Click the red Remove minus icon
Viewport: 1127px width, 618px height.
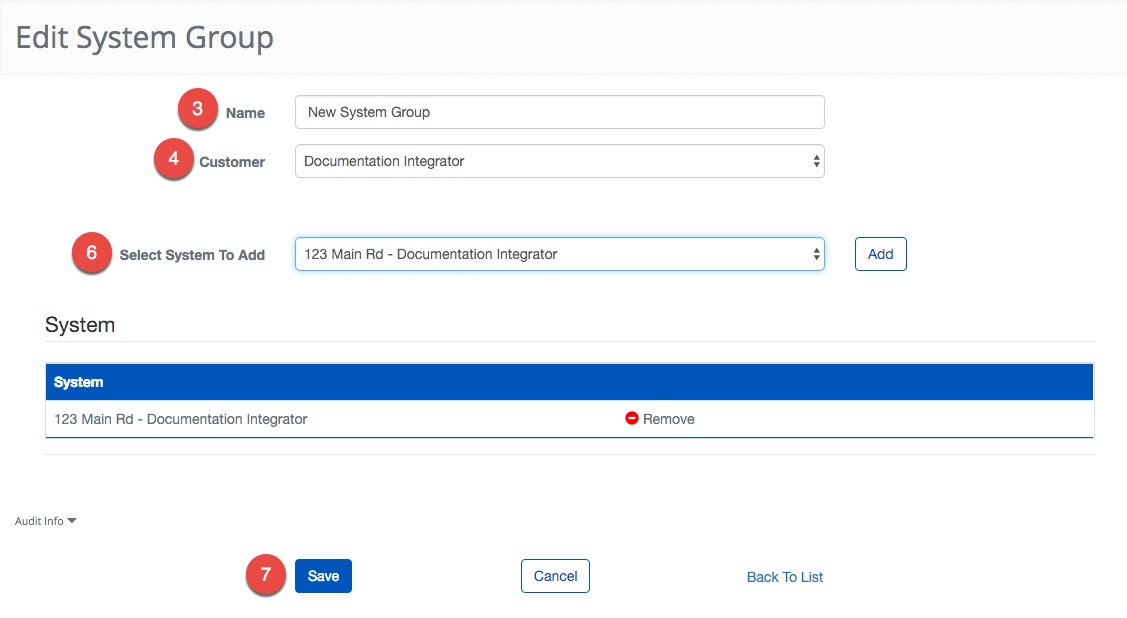pos(631,418)
